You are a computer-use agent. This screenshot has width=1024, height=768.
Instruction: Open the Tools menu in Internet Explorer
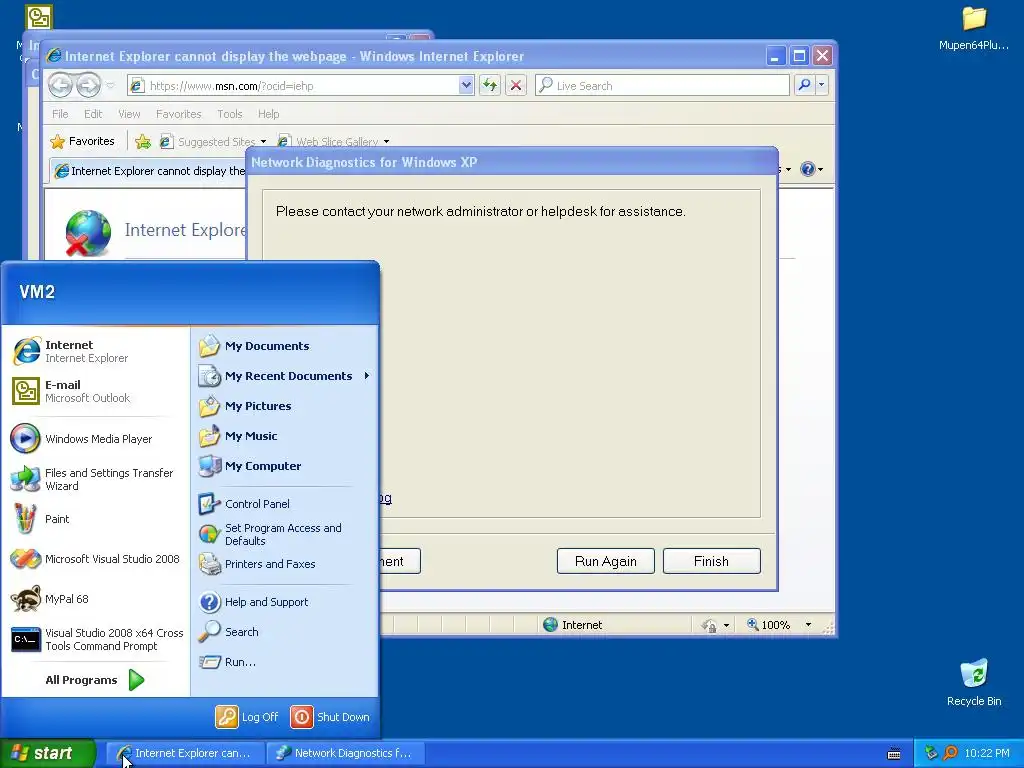[x=230, y=114]
